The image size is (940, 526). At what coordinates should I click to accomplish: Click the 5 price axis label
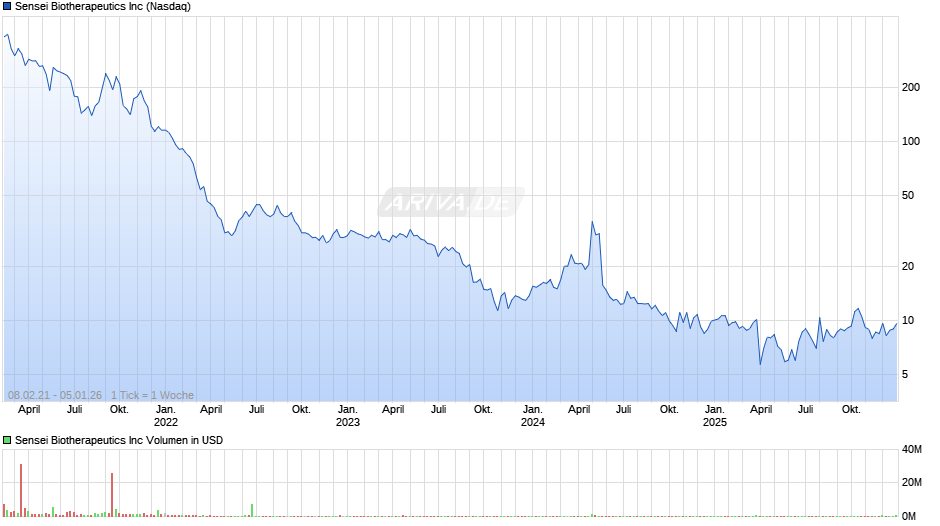tap(905, 374)
